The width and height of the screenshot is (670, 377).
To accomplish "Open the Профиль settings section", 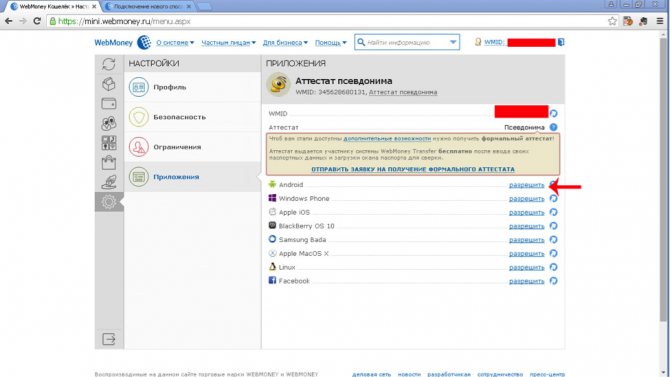I will [x=193, y=87].
